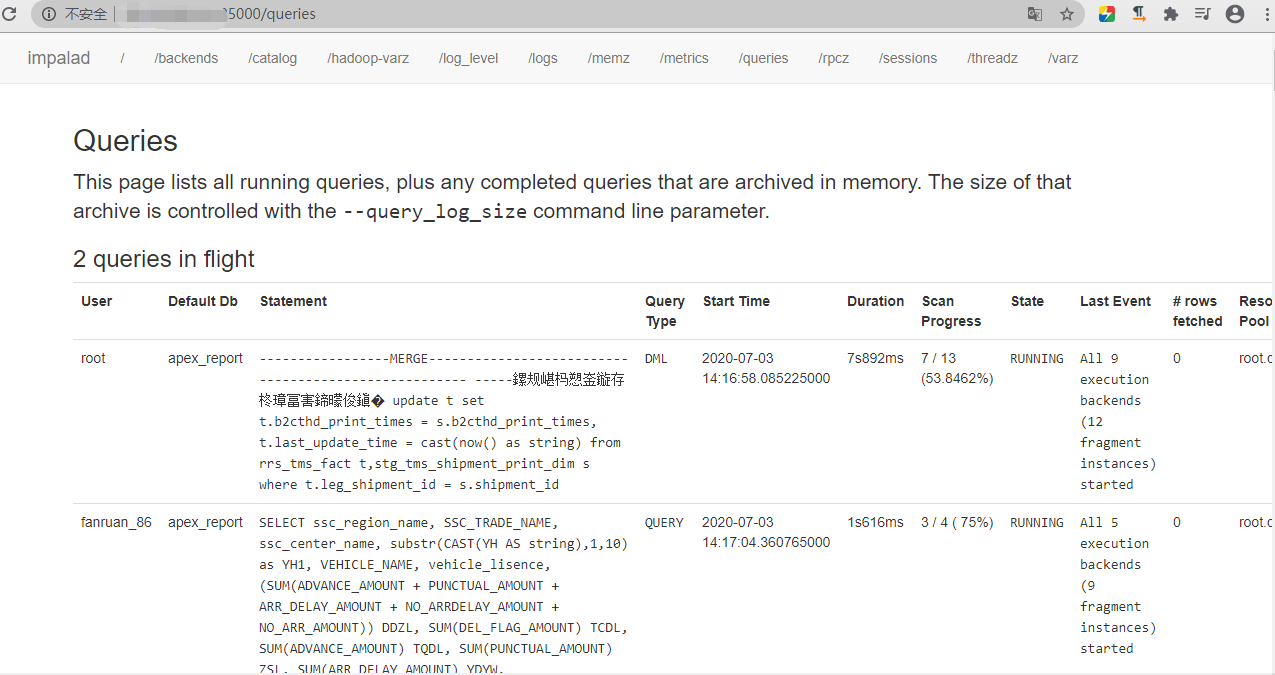This screenshot has height=675, width=1275.
Task: Open the /memz page link
Action: tap(608, 58)
